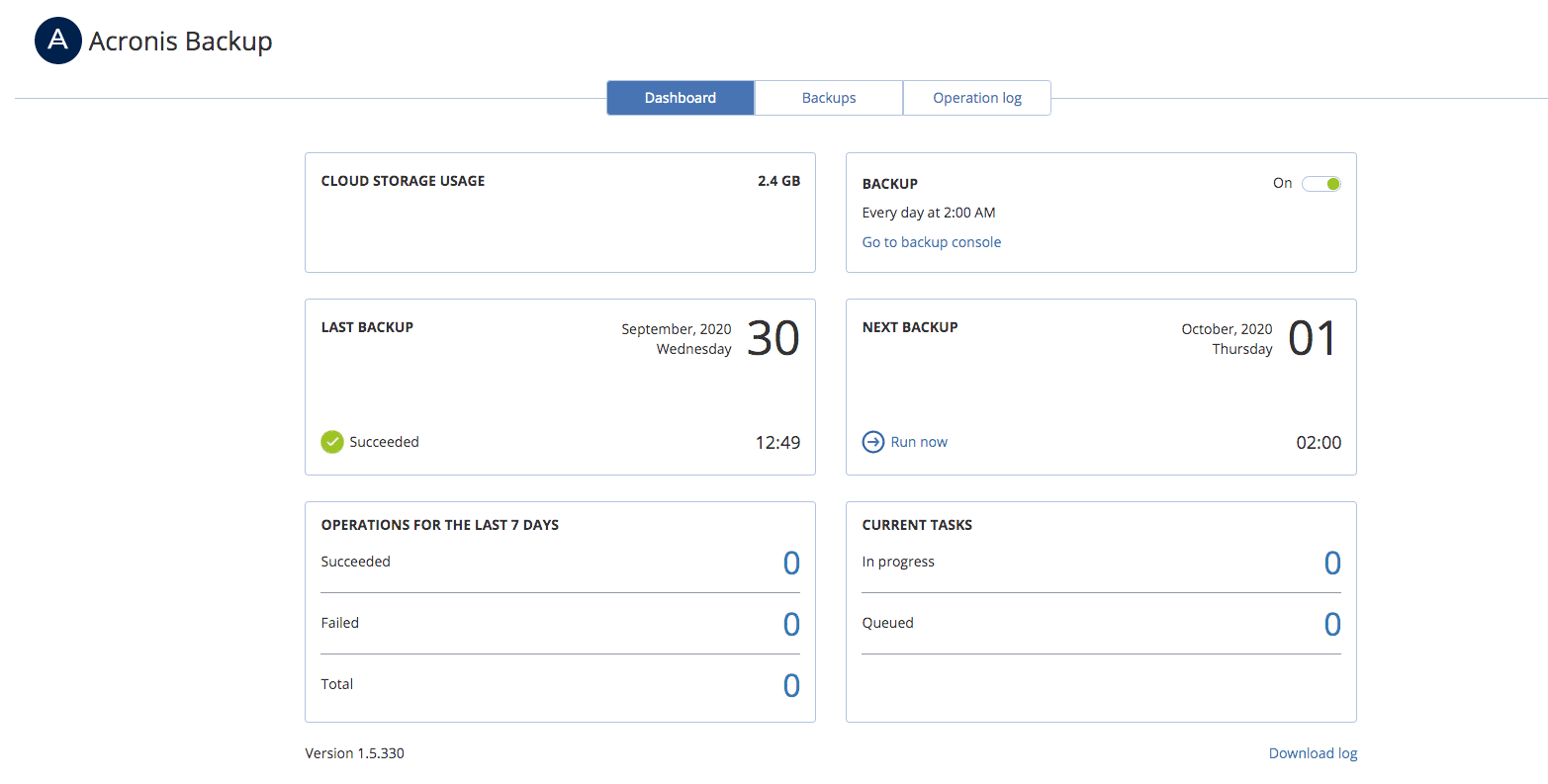The height and width of the screenshot is (784, 1548).
Task: Click the Queued tasks count
Action: (1332, 625)
